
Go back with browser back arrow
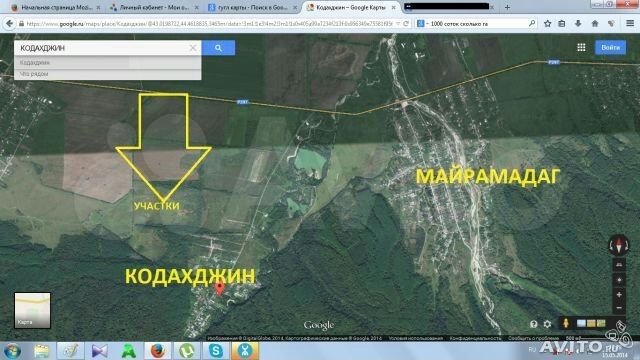point(9,24)
